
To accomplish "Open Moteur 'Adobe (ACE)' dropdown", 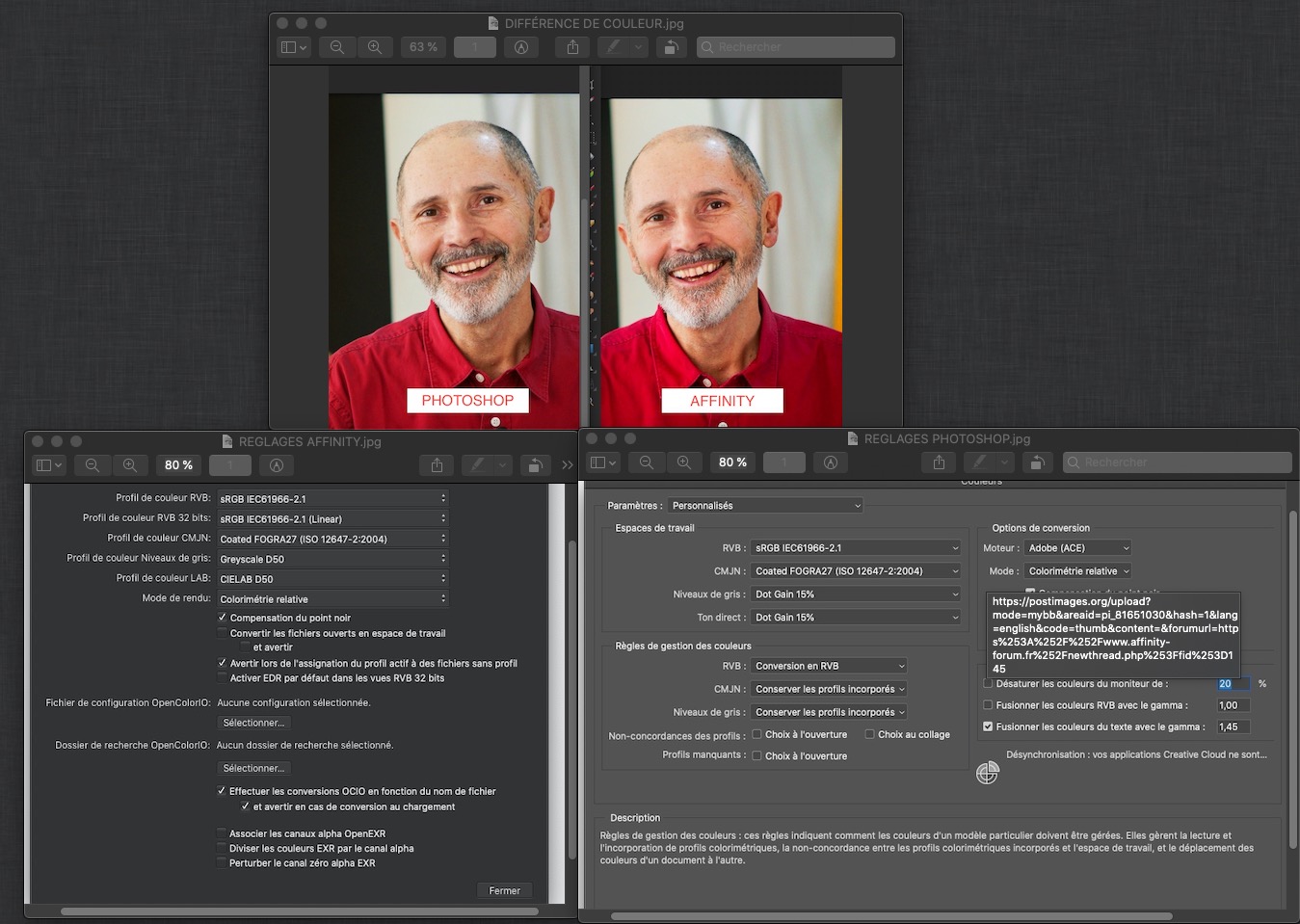I will pyautogui.click(x=1077, y=547).
